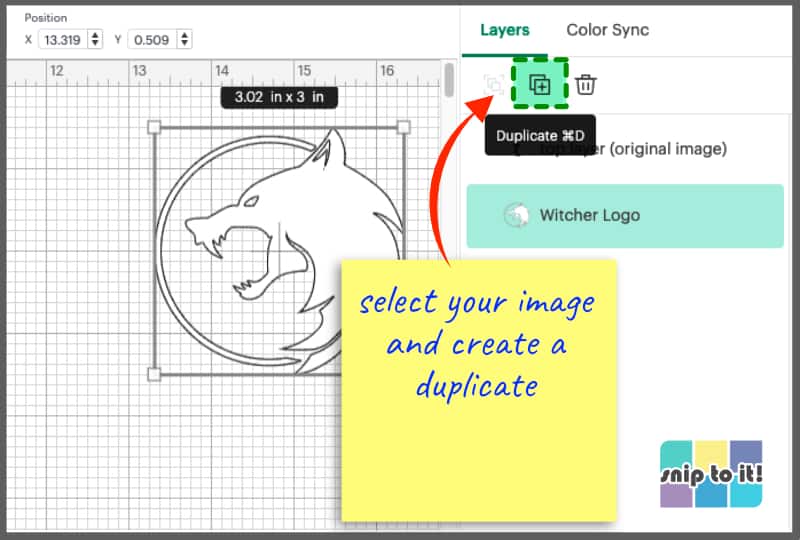Click the 3.02 in x 3 in size label

pyautogui.click(x=279, y=97)
